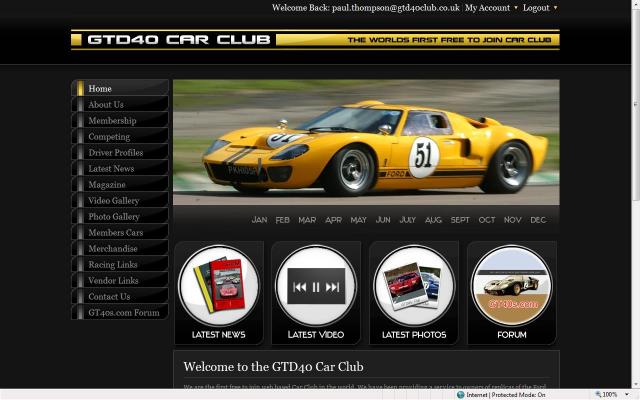
Task: Open the zoom level dropdown arrow
Action: 627,395
